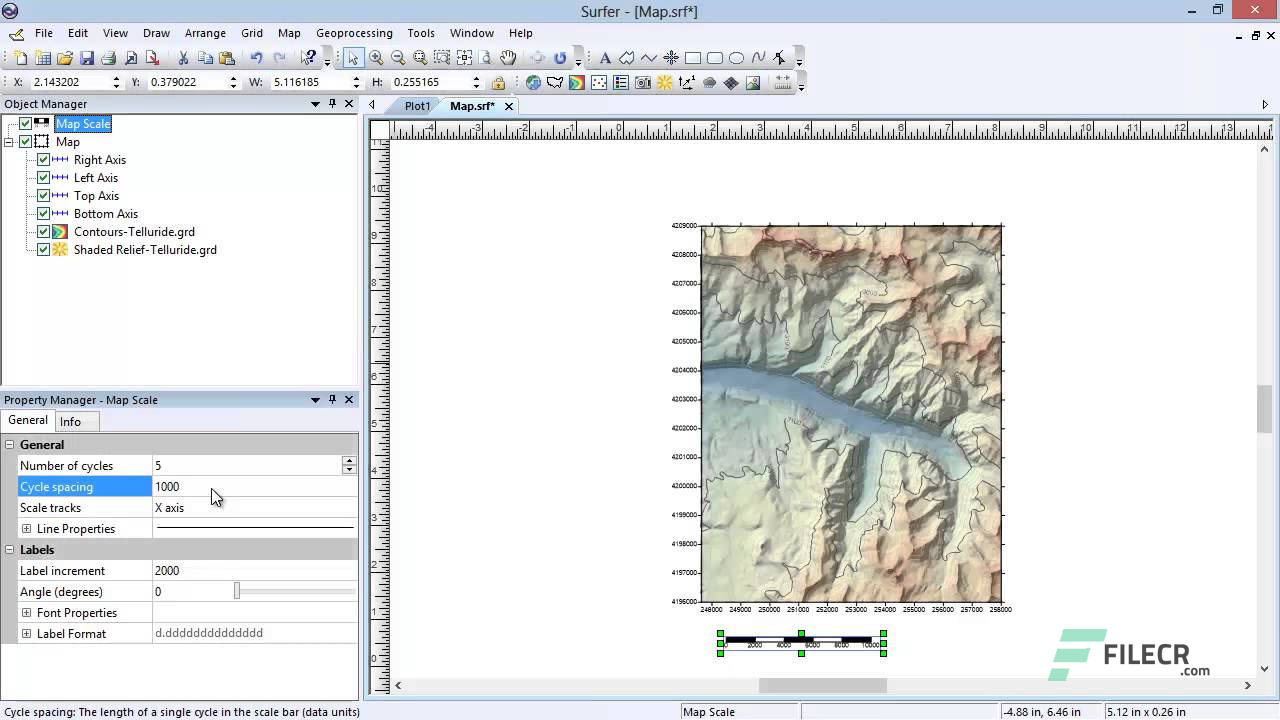1280x720 pixels.
Task: Expand the Font Properties group
Action: click(27, 613)
